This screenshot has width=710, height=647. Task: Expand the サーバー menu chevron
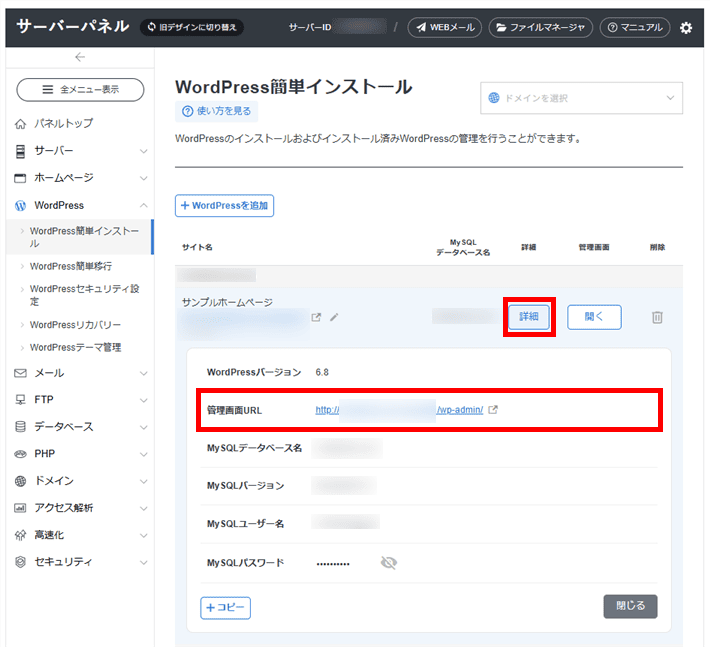coord(144,151)
